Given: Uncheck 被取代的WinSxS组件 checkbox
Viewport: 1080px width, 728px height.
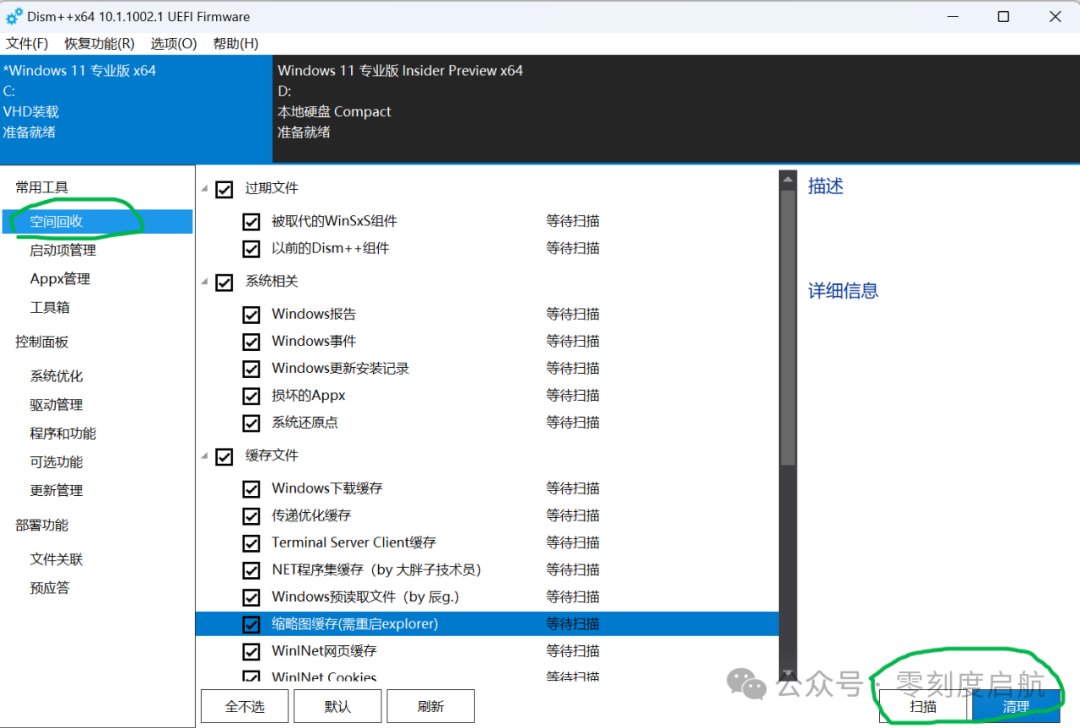Looking at the screenshot, I should pyautogui.click(x=251, y=222).
